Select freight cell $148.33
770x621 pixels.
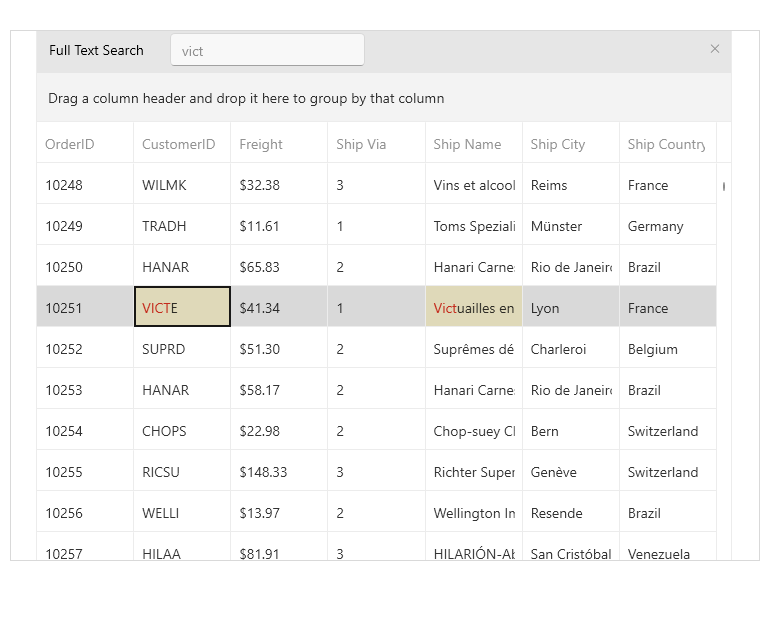(x=279, y=471)
